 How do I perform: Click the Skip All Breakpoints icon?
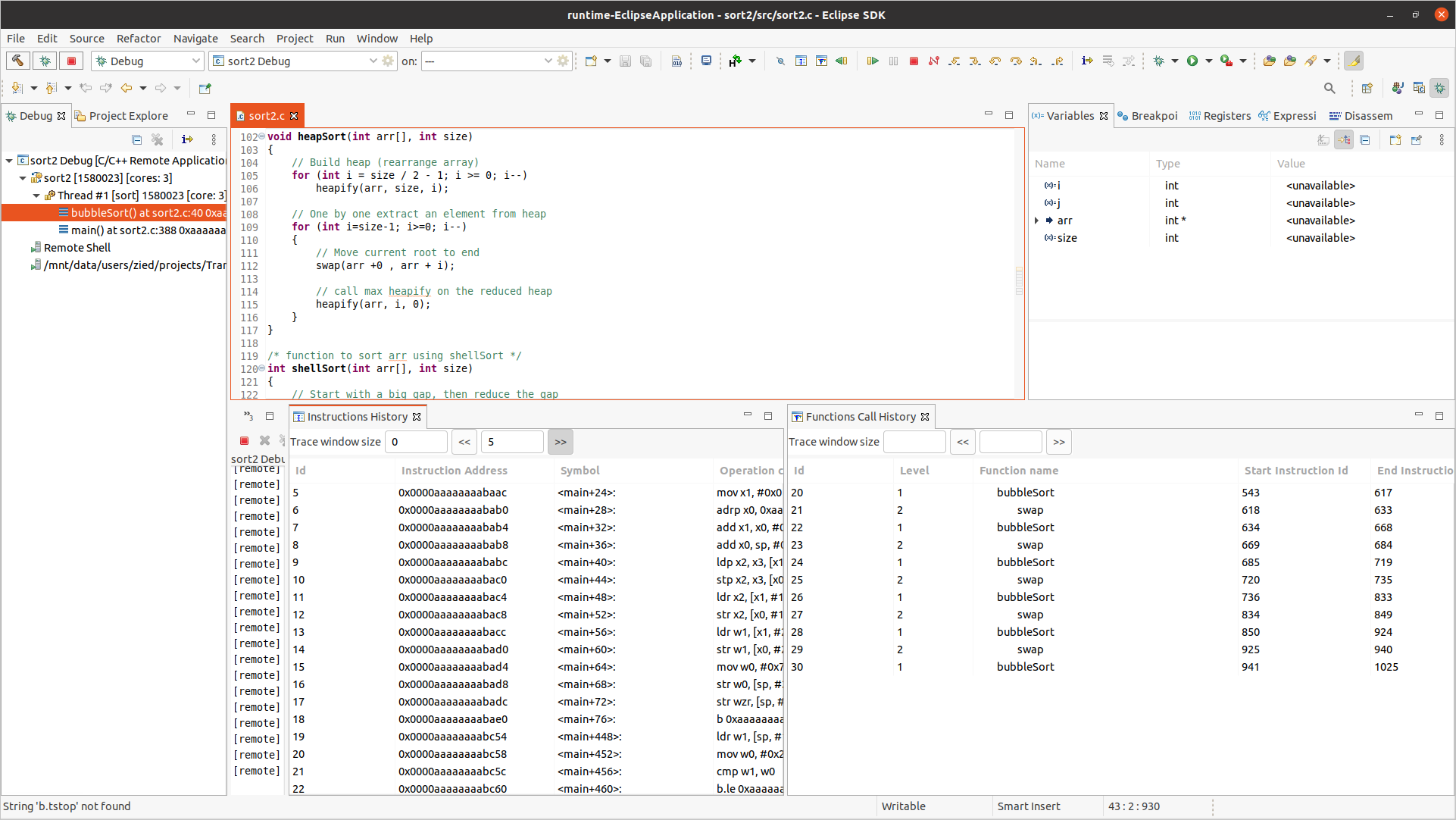point(780,61)
